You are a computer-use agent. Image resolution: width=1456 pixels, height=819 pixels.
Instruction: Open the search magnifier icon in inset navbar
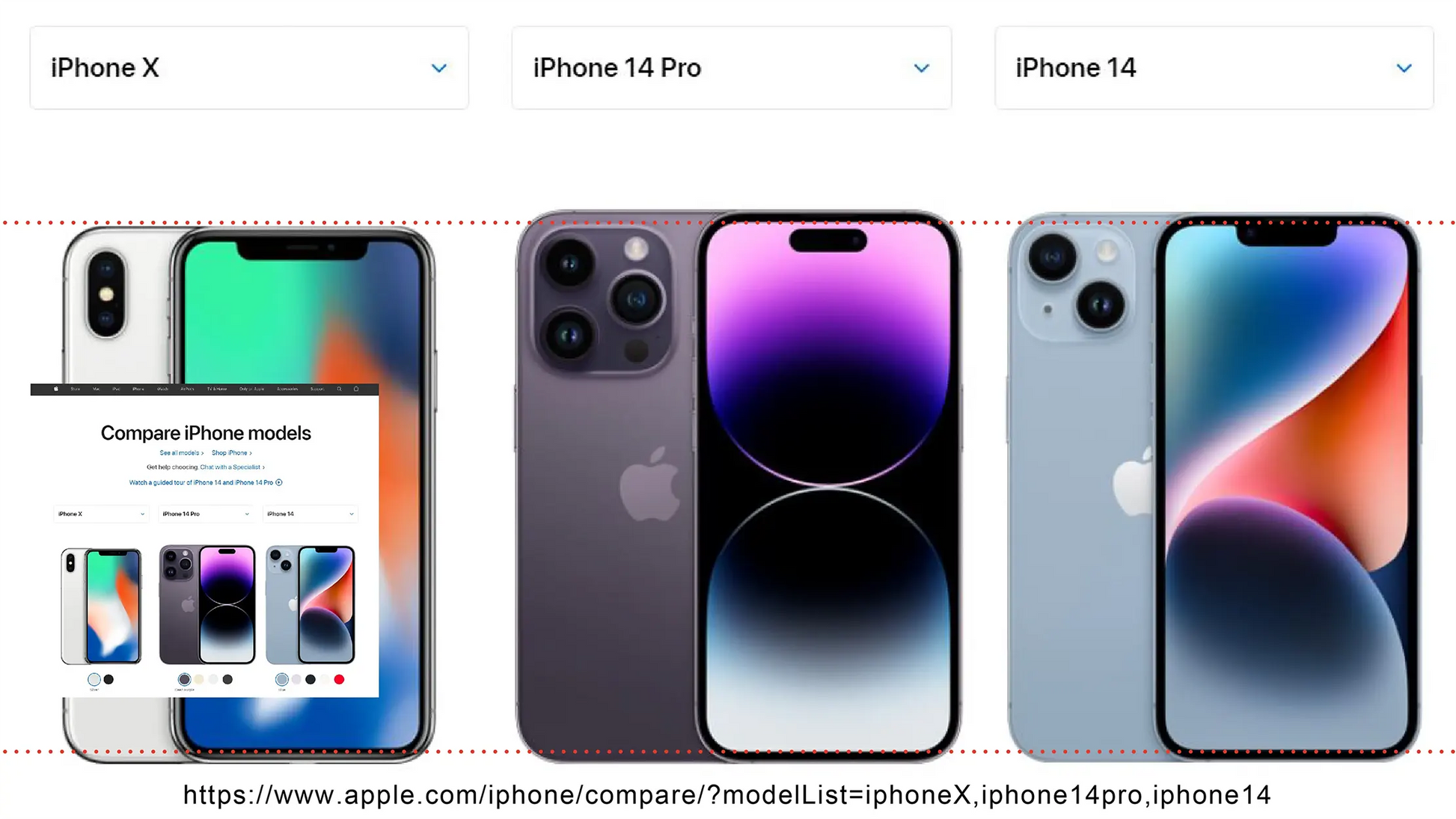[x=339, y=389]
